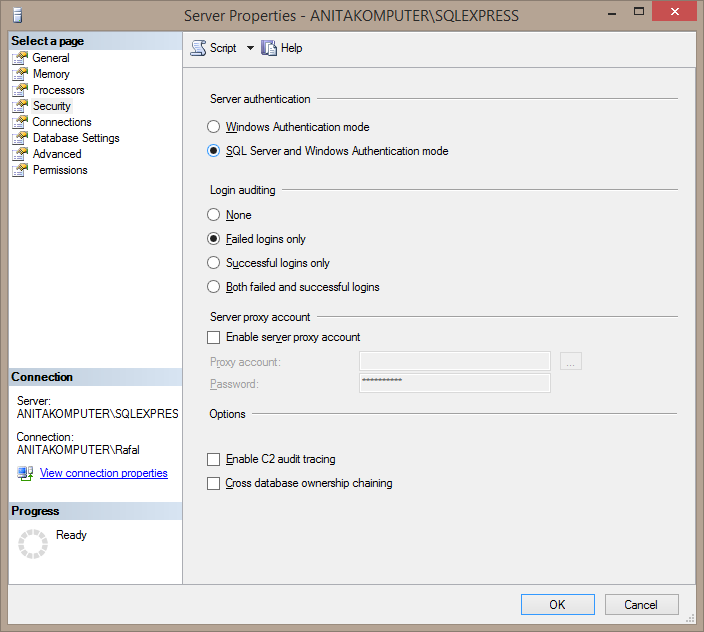Viewport: 704px width, 632px height.
Task: Click the server icon in title bar
Action: pyautogui.click(x=18, y=16)
